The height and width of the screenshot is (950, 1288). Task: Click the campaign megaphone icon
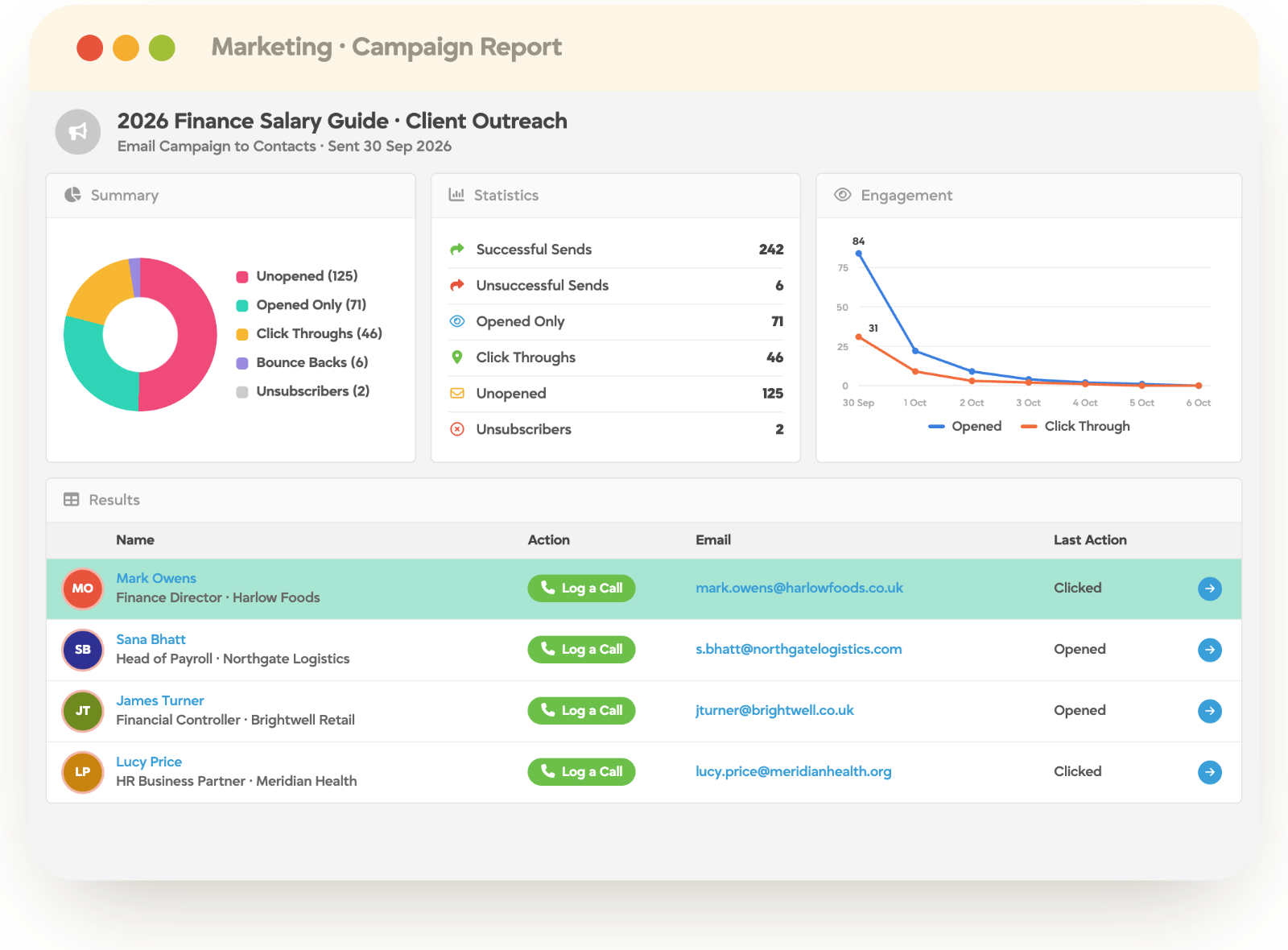click(x=78, y=132)
